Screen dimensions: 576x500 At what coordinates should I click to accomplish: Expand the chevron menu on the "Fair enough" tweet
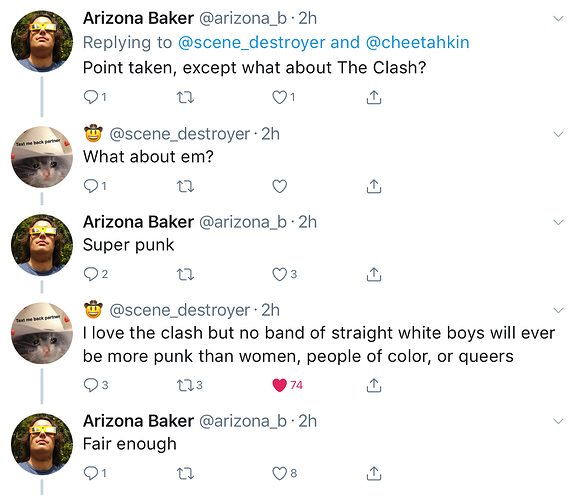pyautogui.click(x=558, y=421)
